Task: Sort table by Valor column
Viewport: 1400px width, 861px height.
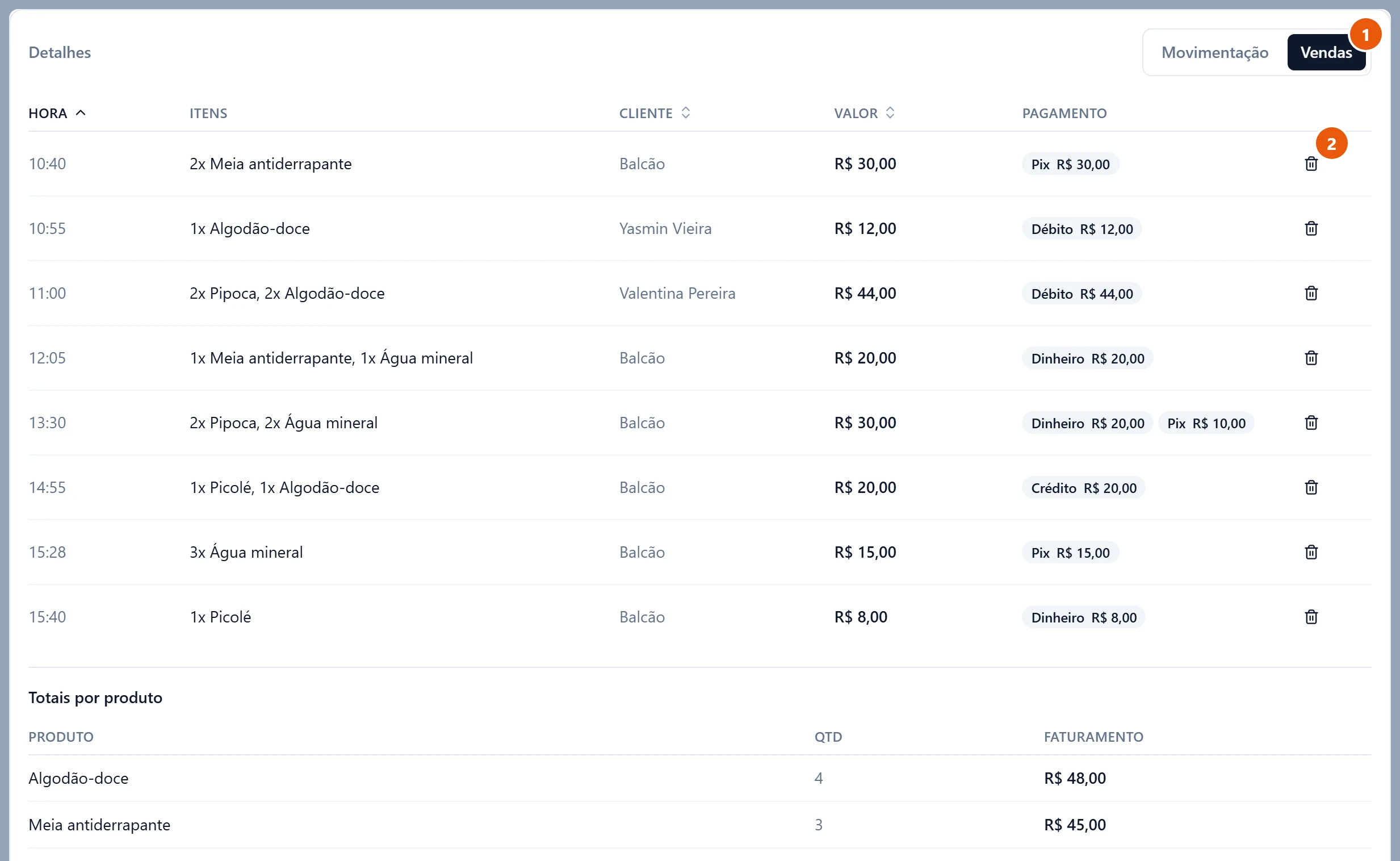Action: [x=864, y=114]
